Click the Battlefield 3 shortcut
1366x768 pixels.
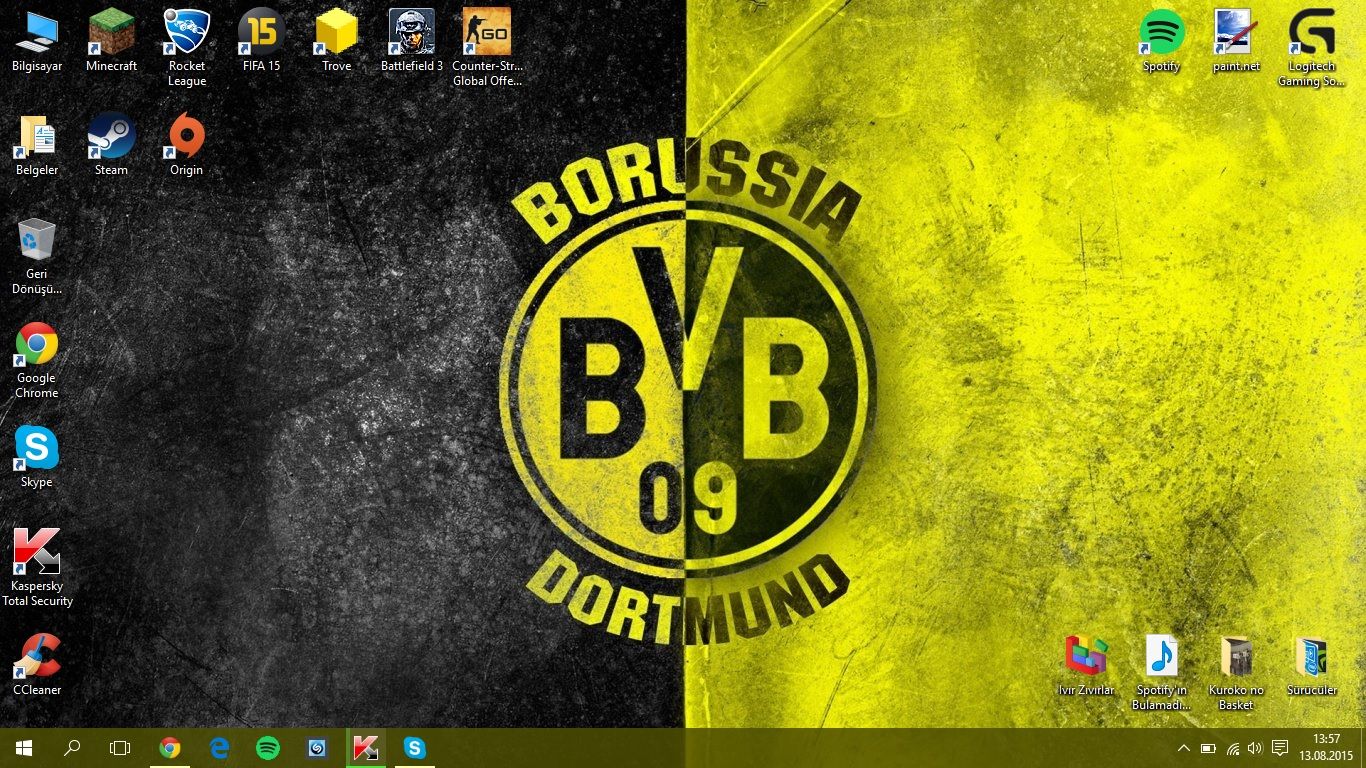pyautogui.click(x=411, y=41)
